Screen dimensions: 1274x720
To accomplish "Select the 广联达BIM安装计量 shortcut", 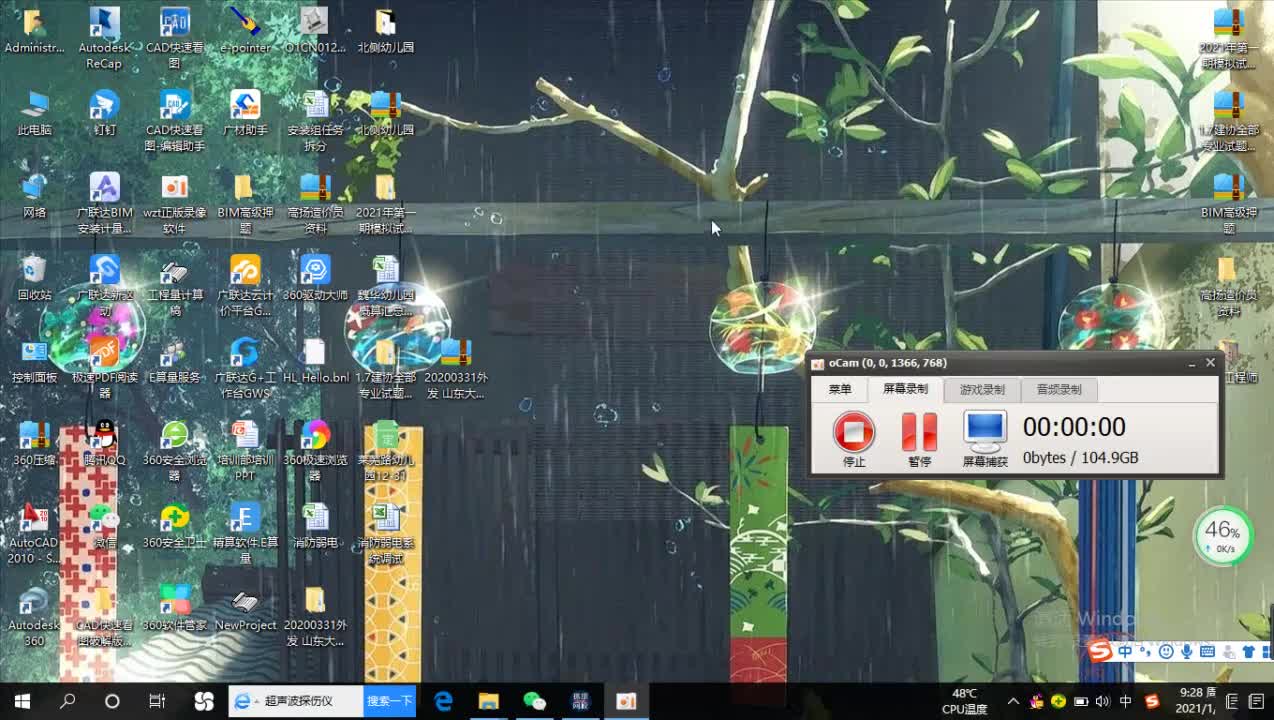I will (x=104, y=204).
